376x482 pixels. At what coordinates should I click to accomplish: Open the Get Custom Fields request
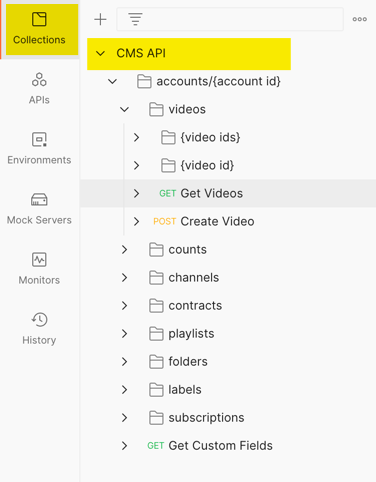coord(221,445)
